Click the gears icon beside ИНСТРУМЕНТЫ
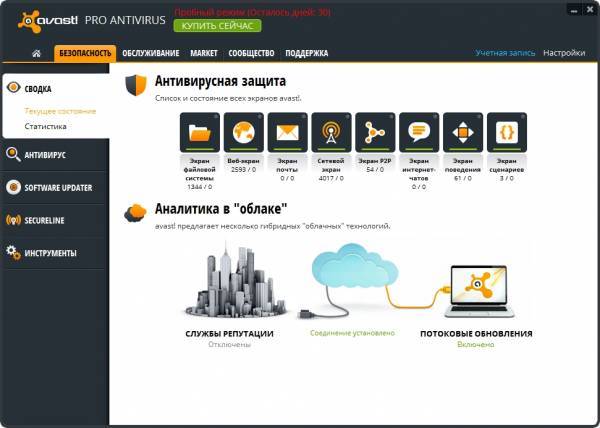This screenshot has width=600, height=428. (x=13, y=253)
